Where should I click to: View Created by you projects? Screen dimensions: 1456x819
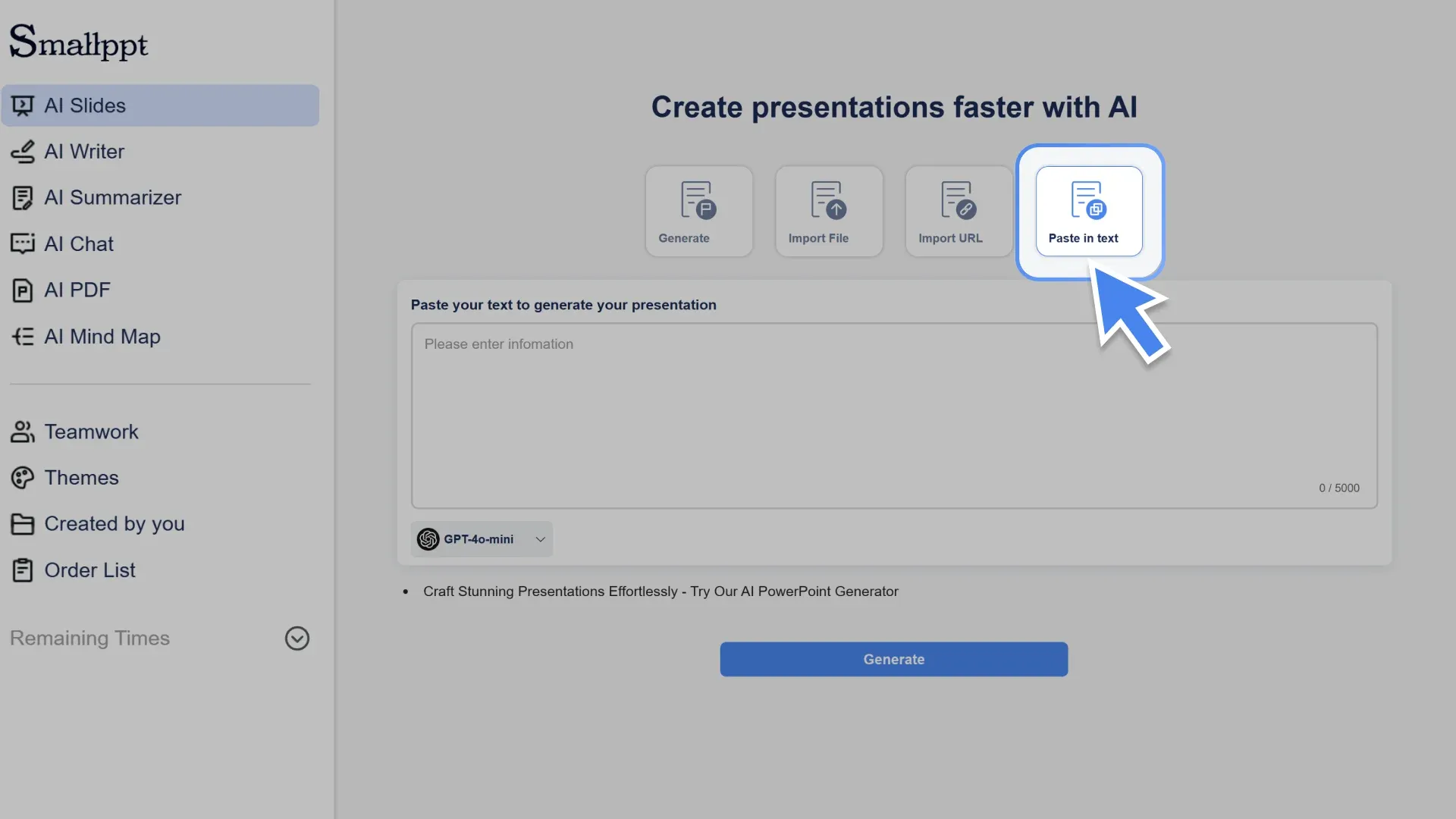(115, 523)
